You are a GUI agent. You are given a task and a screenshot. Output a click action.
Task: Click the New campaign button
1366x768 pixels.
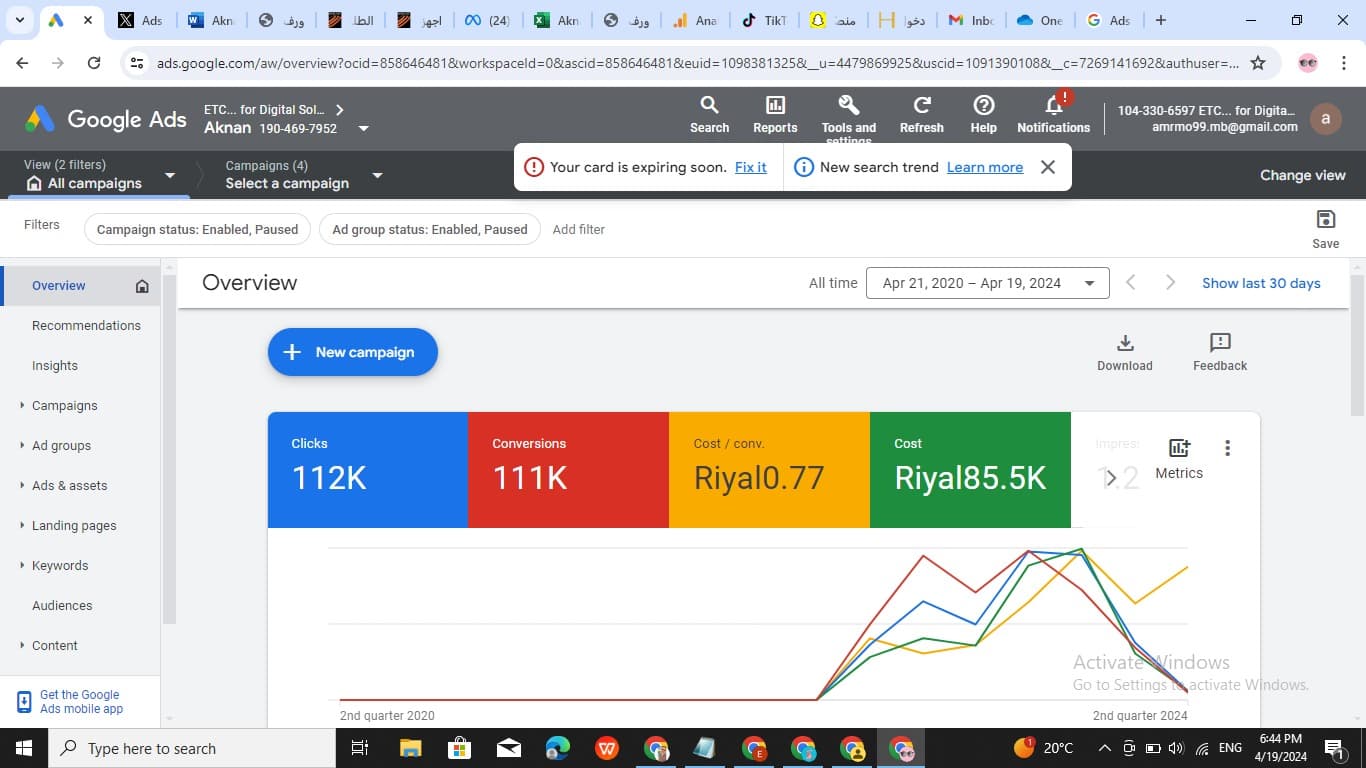[x=352, y=352]
